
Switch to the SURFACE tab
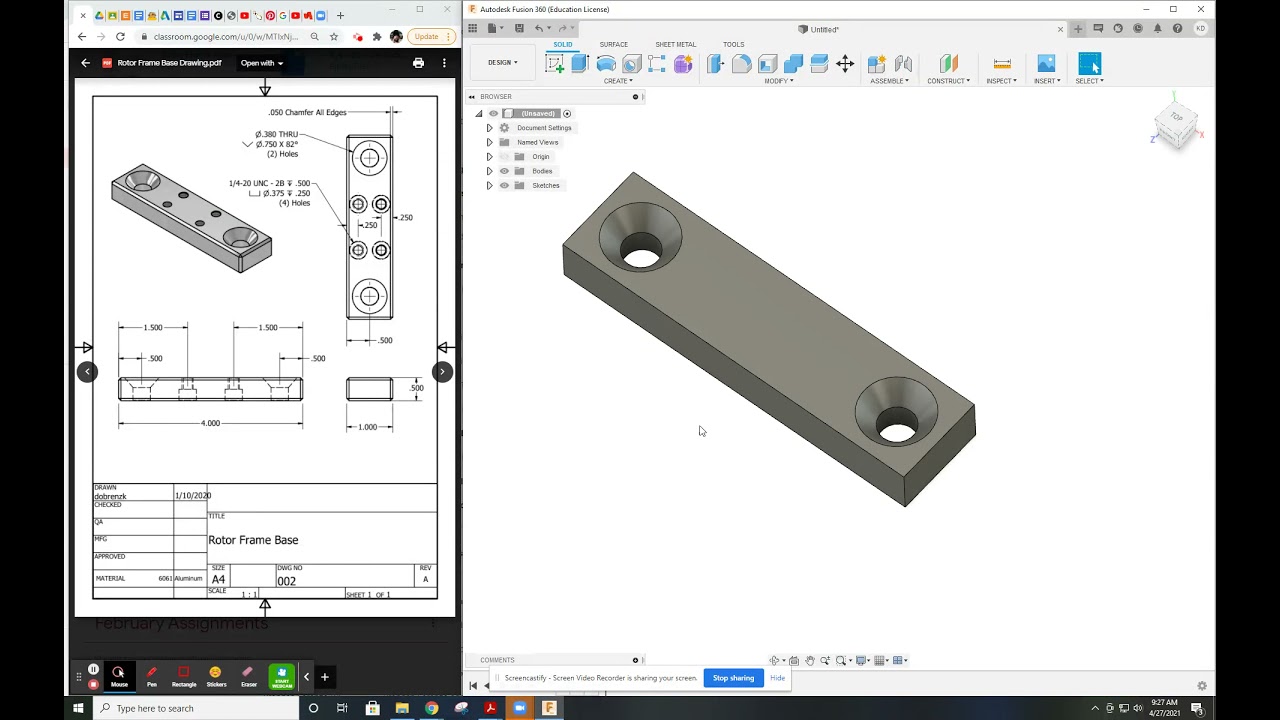[x=614, y=44]
